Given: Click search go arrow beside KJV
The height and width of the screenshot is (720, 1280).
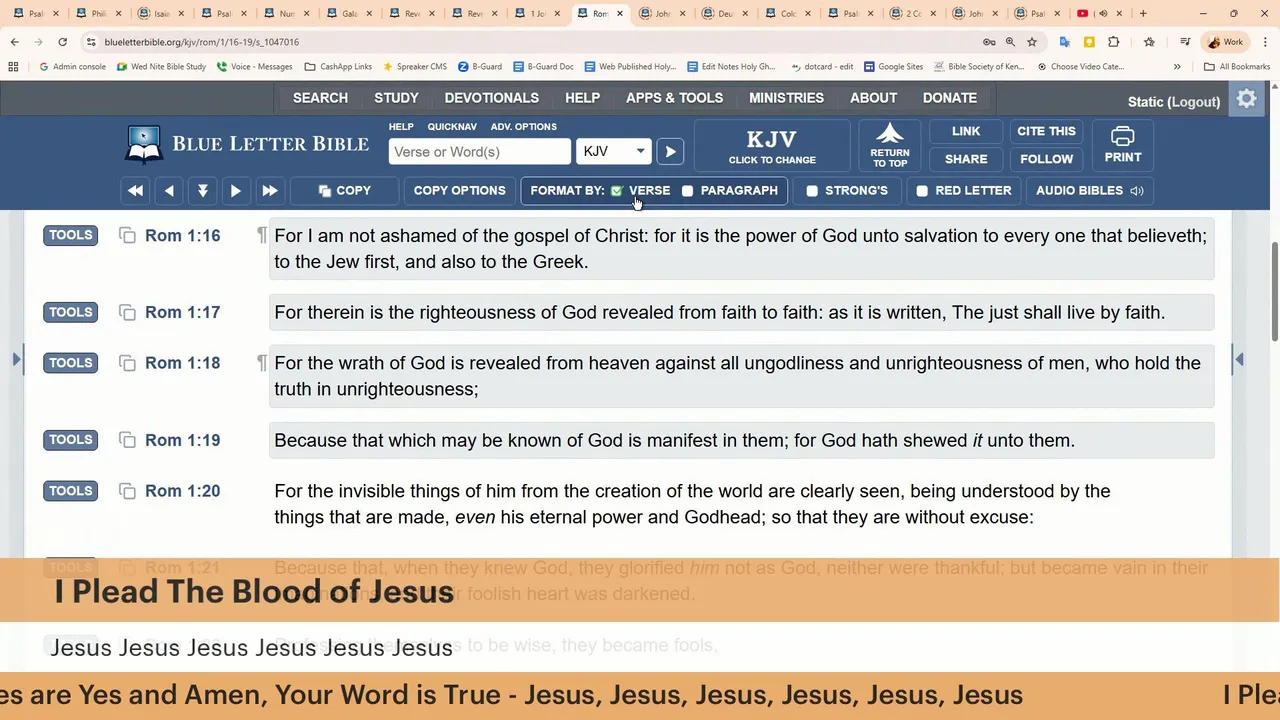Looking at the screenshot, I should click(670, 151).
